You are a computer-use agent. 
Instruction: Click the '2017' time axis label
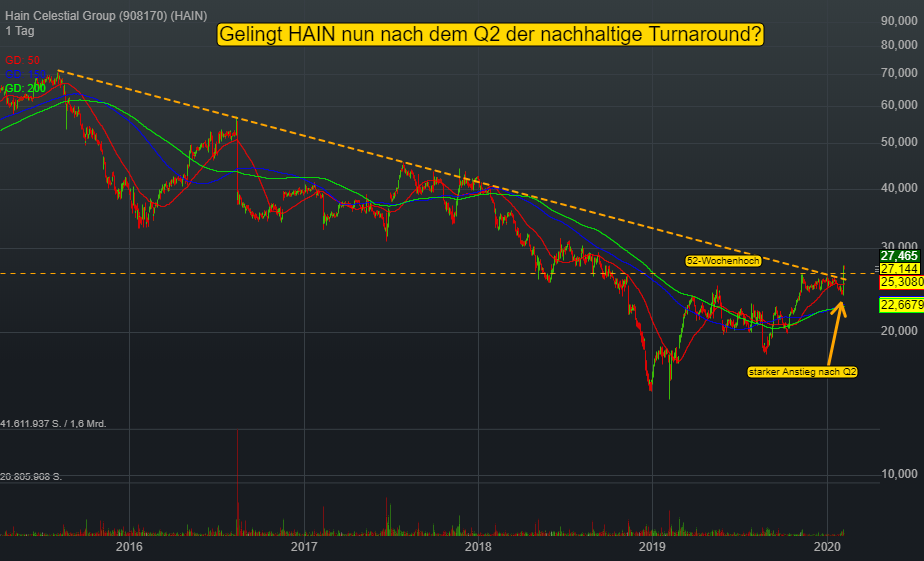[x=303, y=547]
